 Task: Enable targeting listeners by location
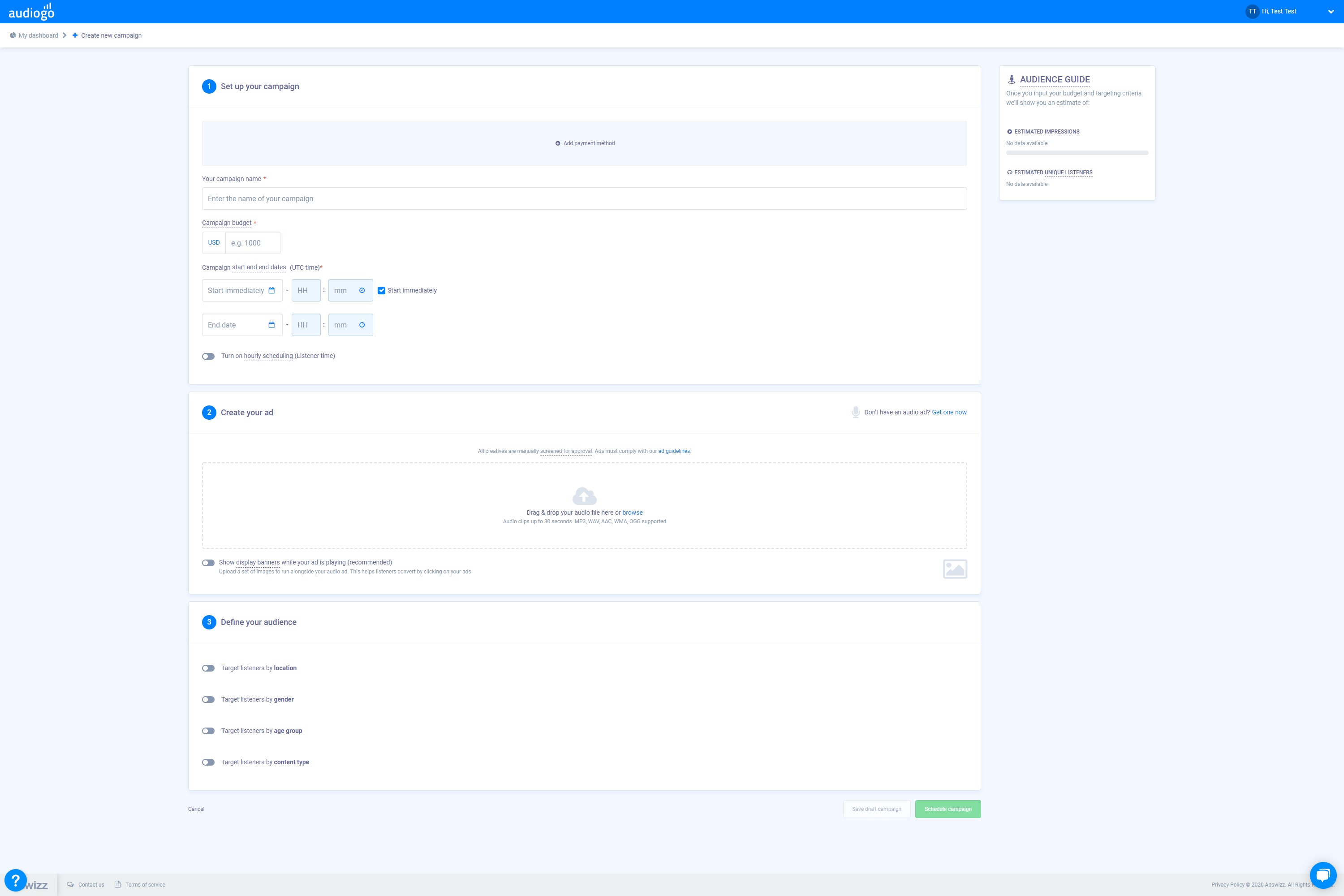209,668
